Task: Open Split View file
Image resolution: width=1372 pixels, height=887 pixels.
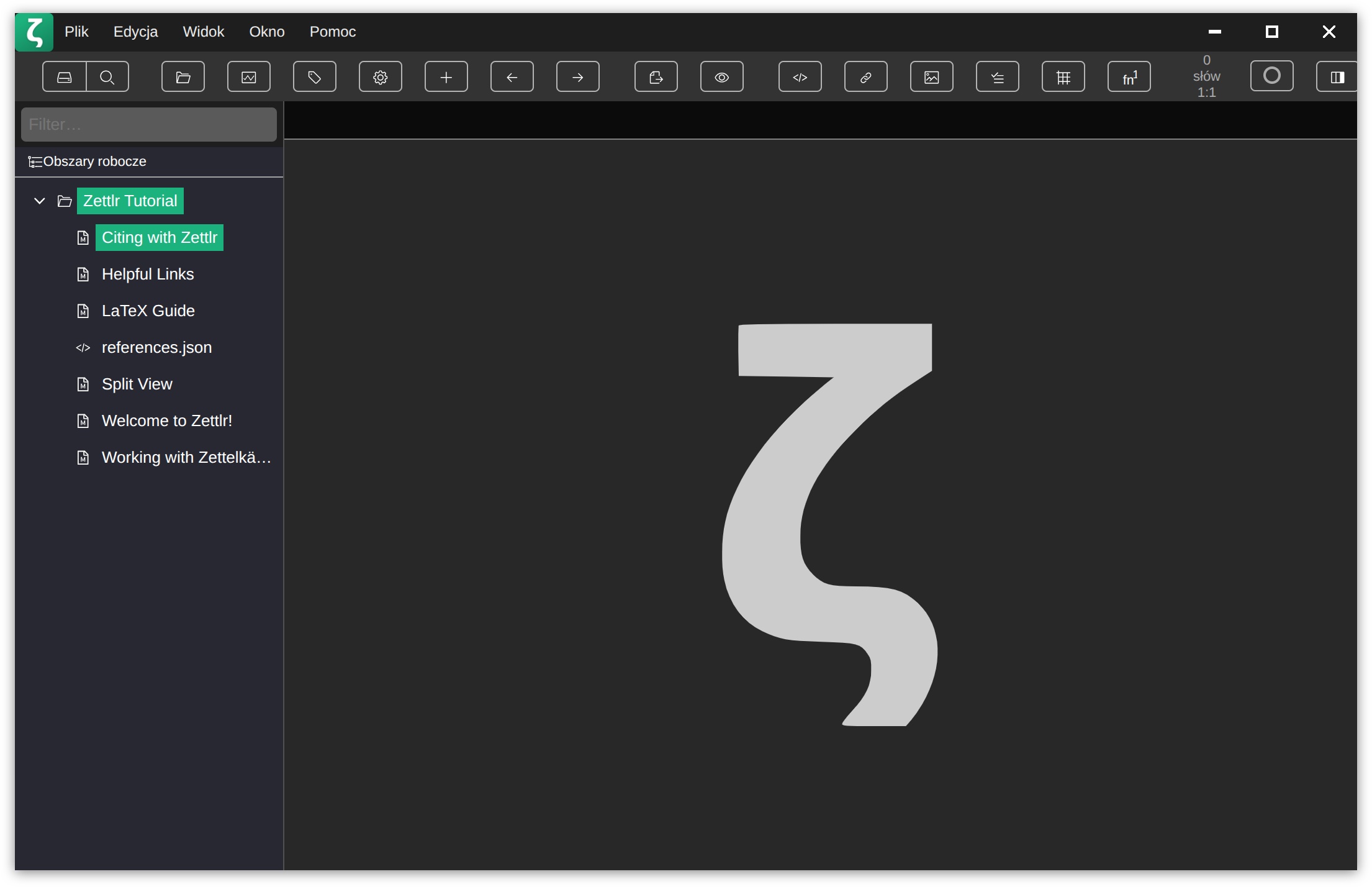Action: tap(137, 384)
